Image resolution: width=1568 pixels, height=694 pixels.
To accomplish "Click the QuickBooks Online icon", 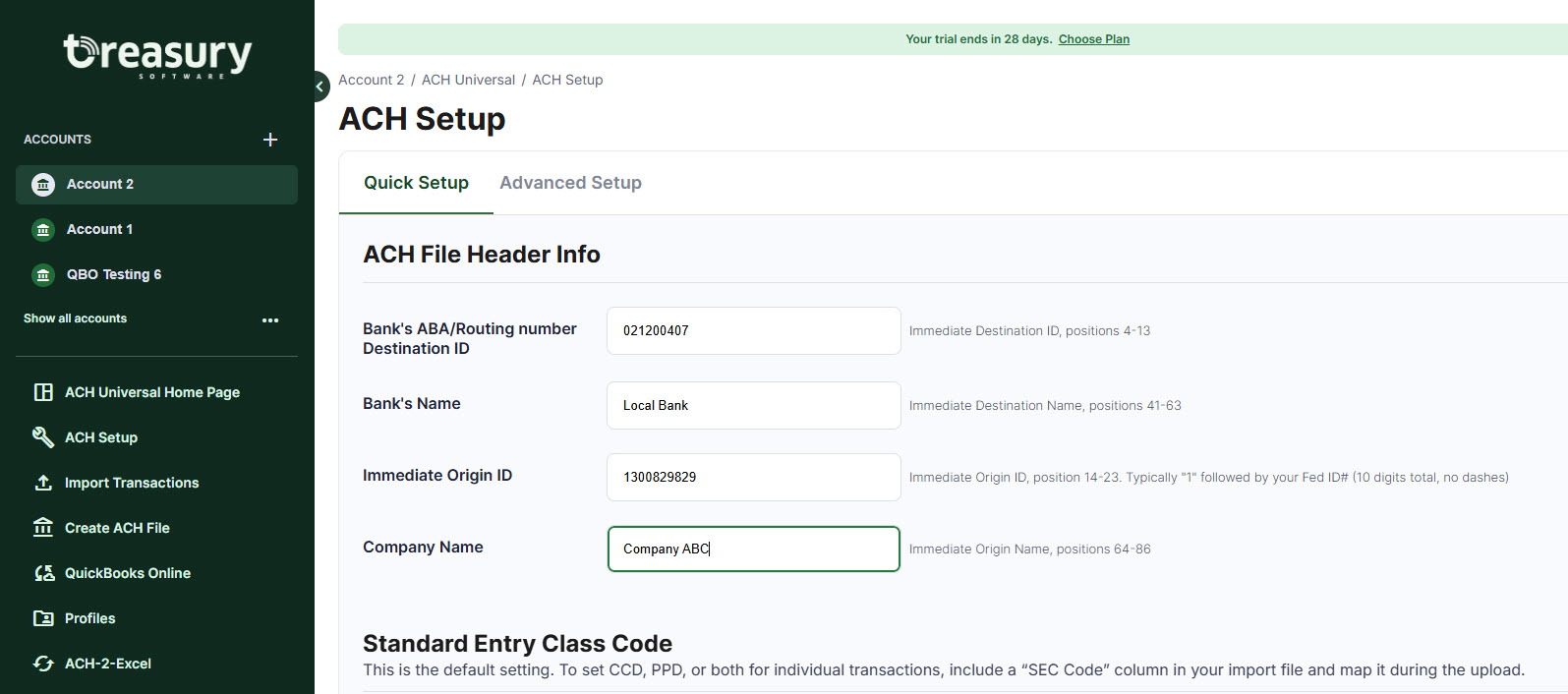I will [43, 573].
